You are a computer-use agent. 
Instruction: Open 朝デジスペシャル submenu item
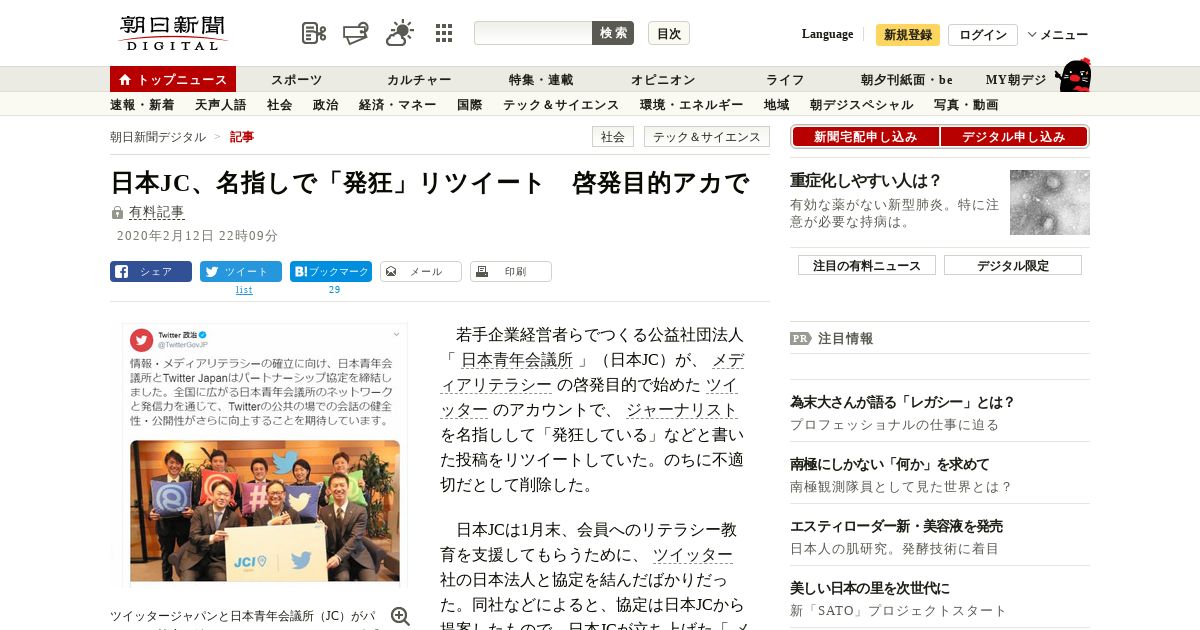click(861, 104)
